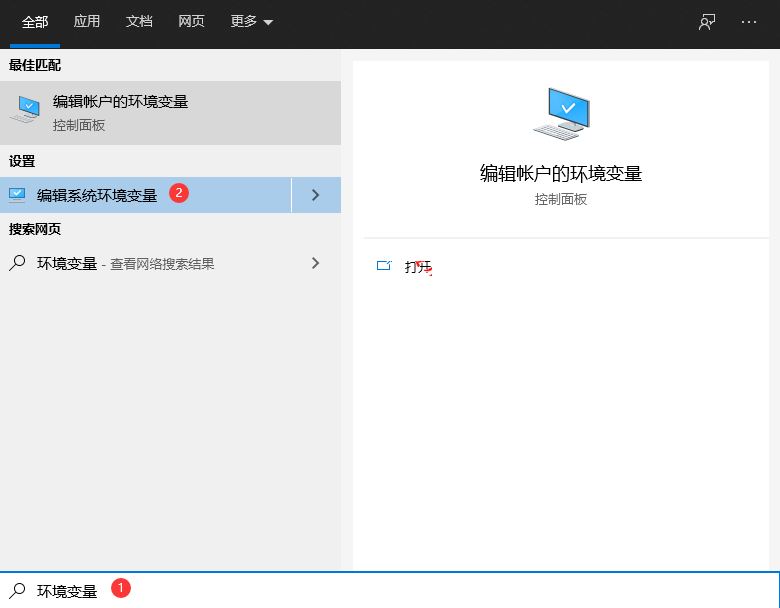Viewport: 780px width, 608px height.
Task: Click the monitor icon beside 编辑系统环境变量
Action: (x=17, y=195)
